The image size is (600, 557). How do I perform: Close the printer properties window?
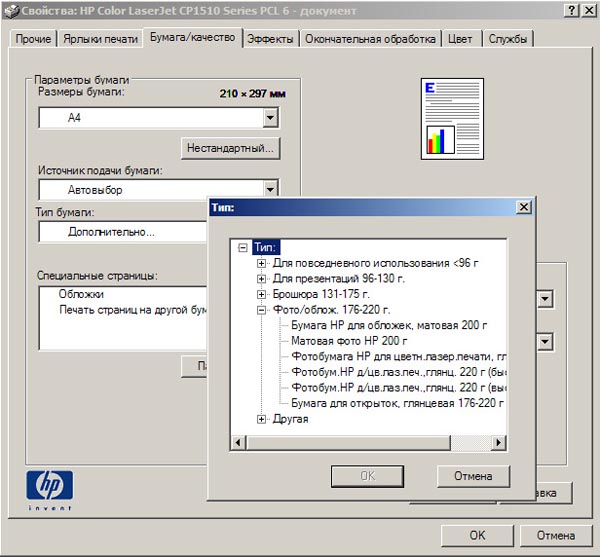(589, 10)
